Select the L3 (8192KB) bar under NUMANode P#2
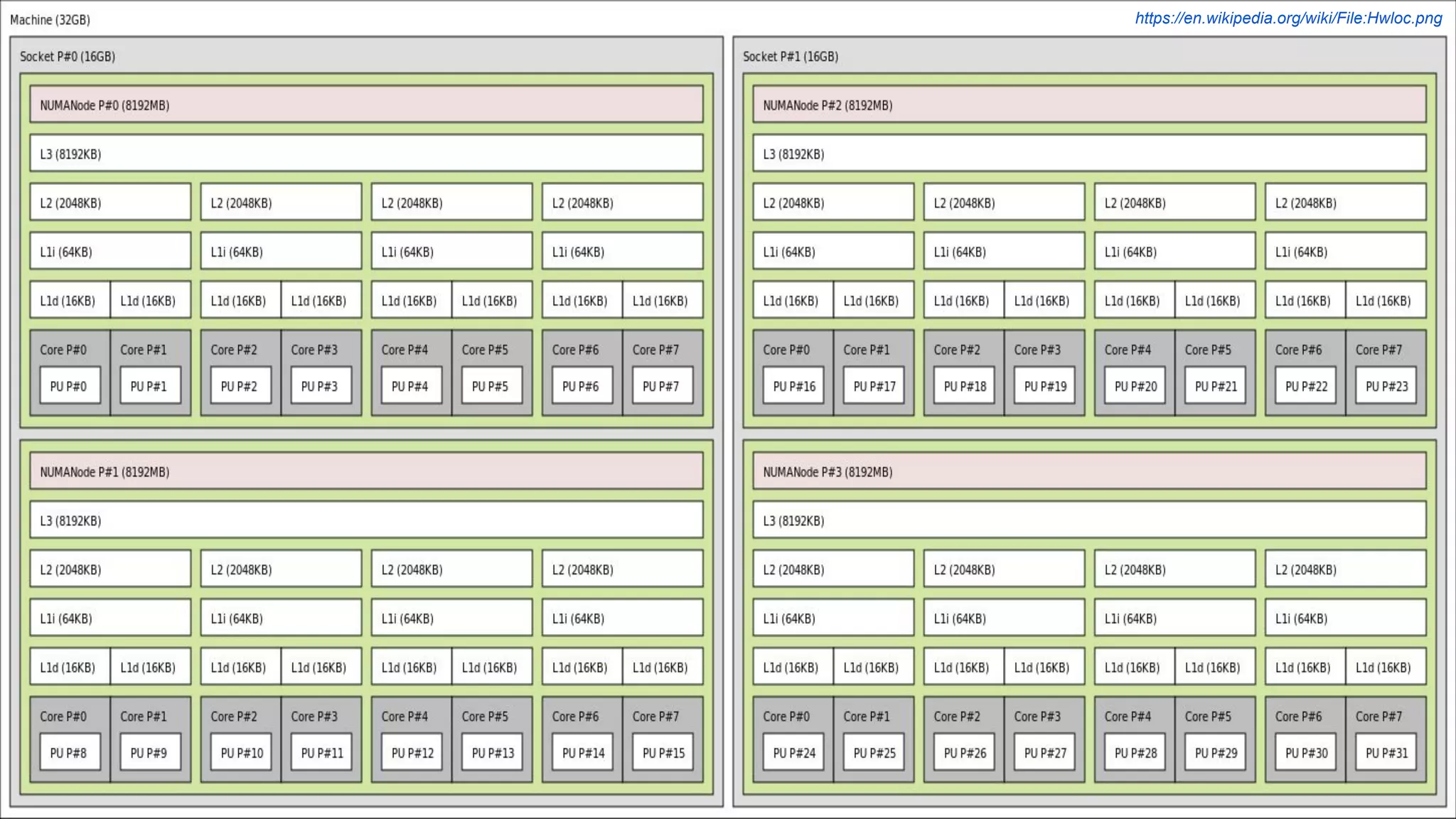This screenshot has width=1456, height=819. tap(1089, 154)
